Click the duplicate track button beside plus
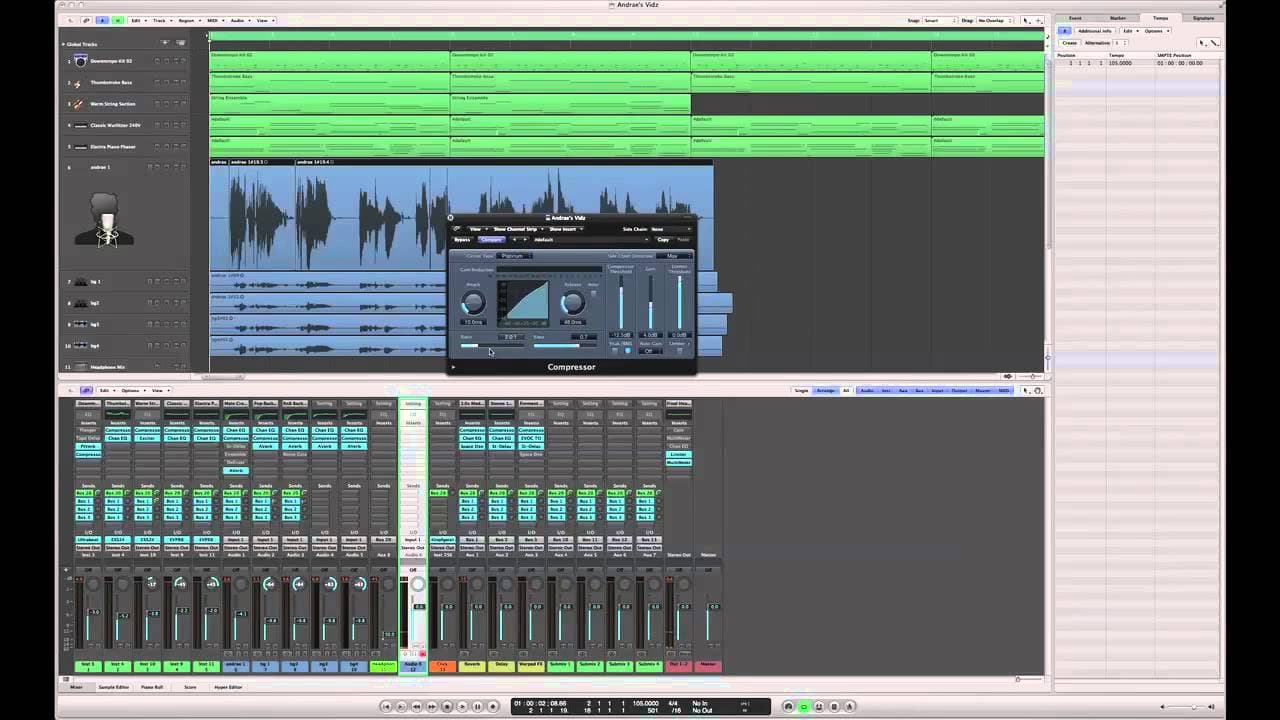The width and height of the screenshot is (1280, 720). (181, 43)
